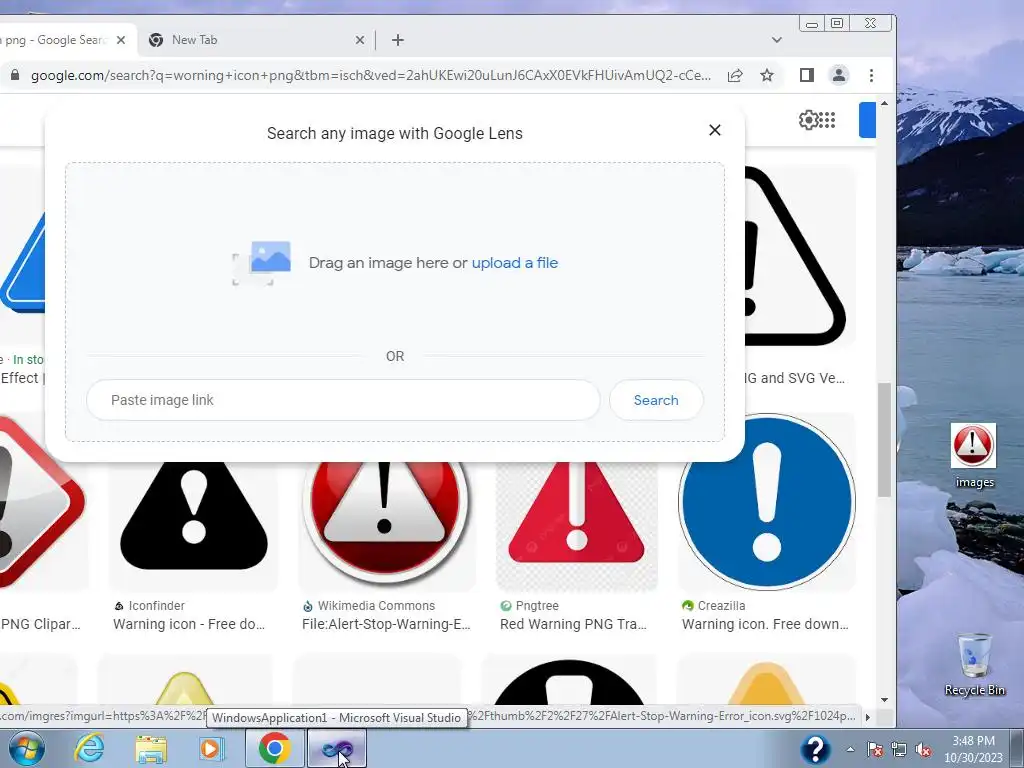Viewport: 1024px width, 768px height.
Task: Click the share page icon
Action: point(735,75)
